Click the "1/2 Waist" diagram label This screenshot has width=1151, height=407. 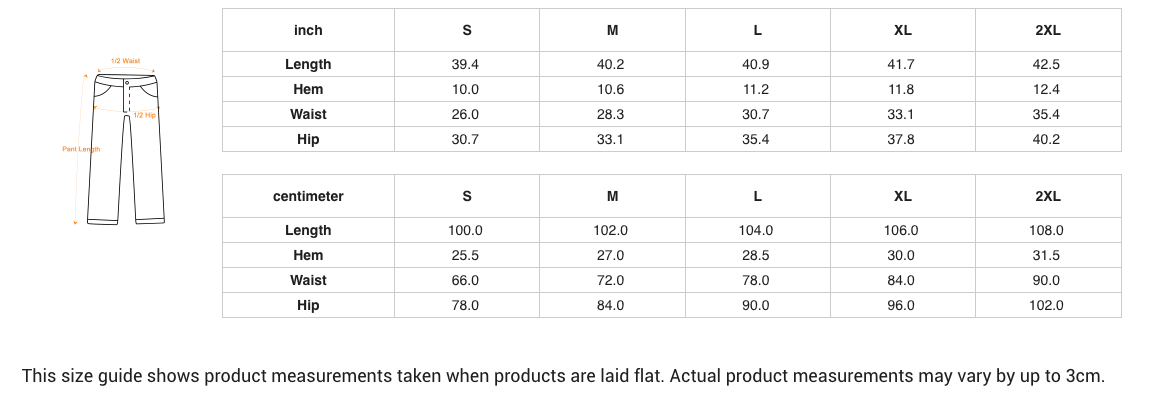point(125,62)
